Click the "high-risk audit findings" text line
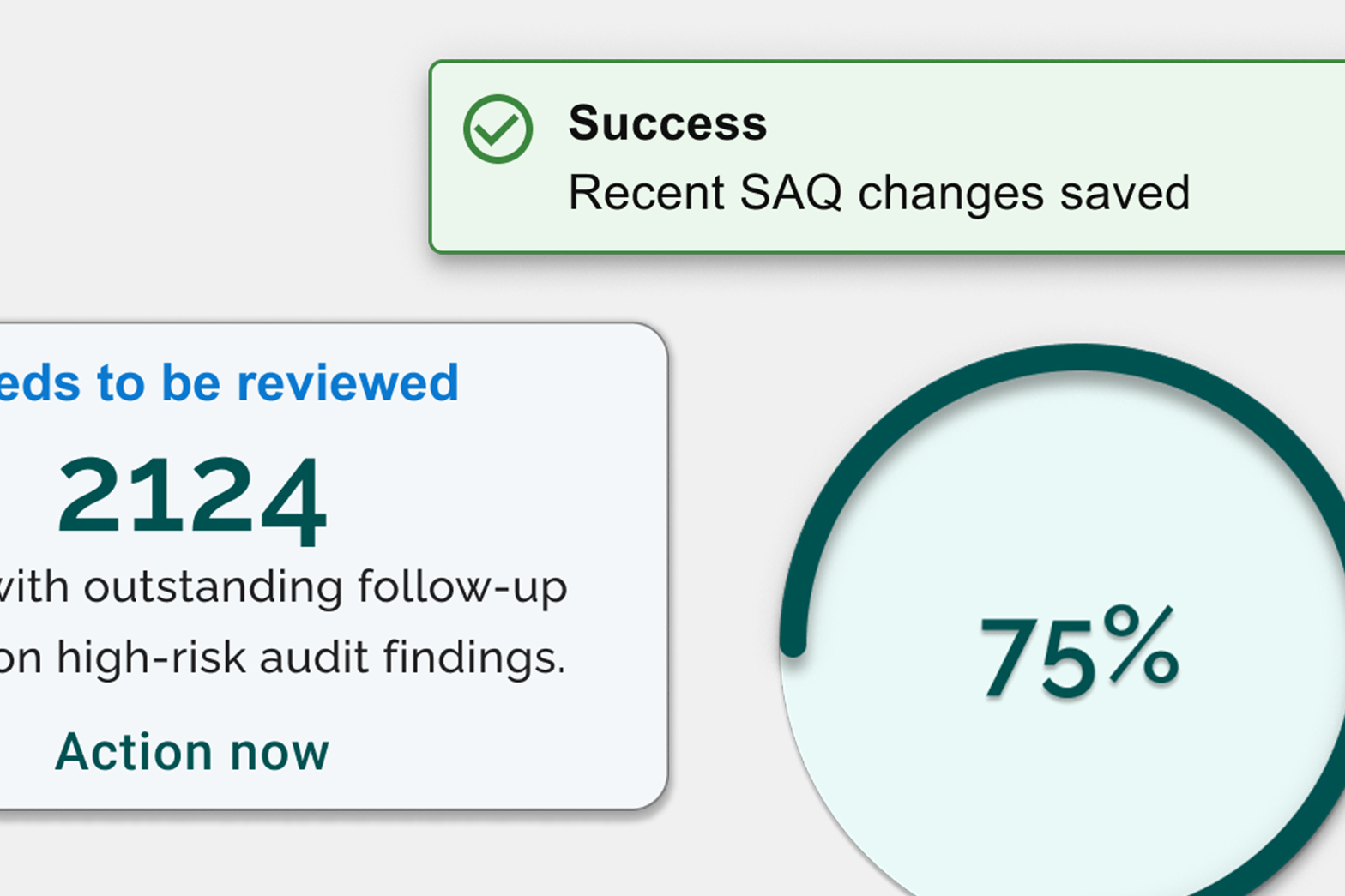The width and height of the screenshot is (1345, 896). 283,658
